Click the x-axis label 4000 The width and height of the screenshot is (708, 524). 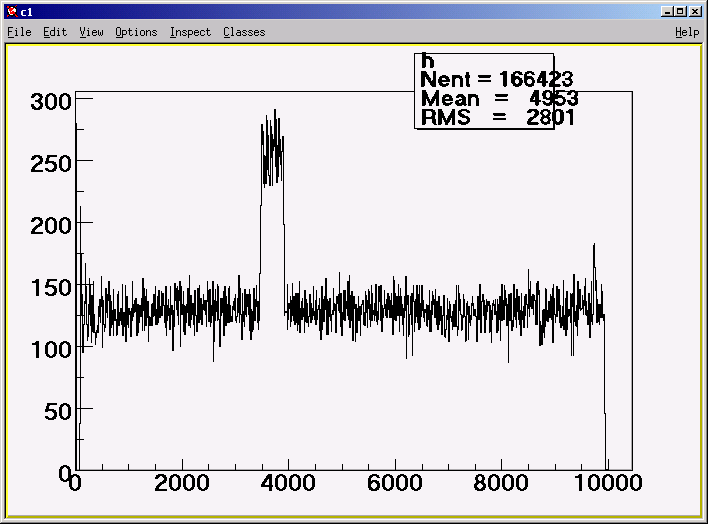tap(288, 483)
